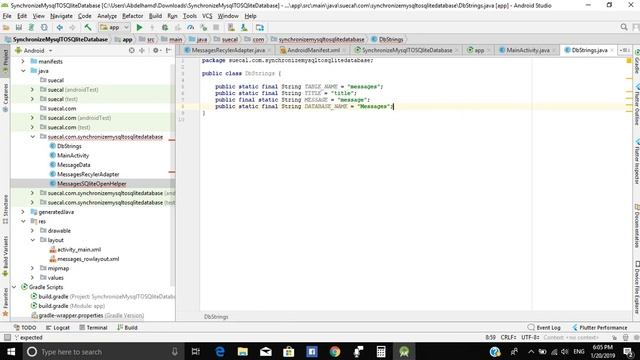Open the AVD Manager icon
The width and height of the screenshot is (640, 360).
click(231, 28)
